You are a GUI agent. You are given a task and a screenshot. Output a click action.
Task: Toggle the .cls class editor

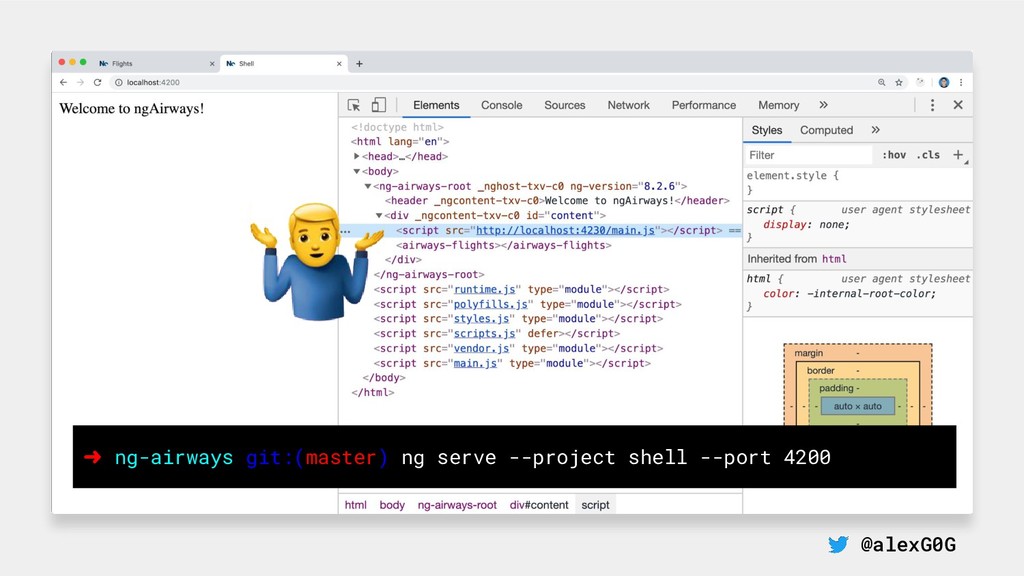pyautogui.click(x=928, y=155)
